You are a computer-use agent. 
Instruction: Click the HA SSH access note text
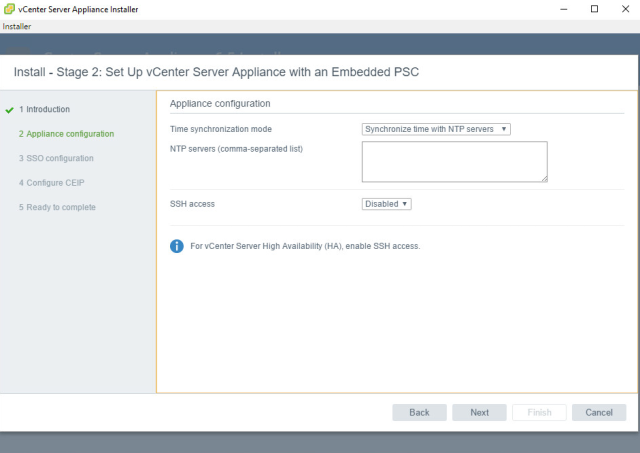pos(305,246)
